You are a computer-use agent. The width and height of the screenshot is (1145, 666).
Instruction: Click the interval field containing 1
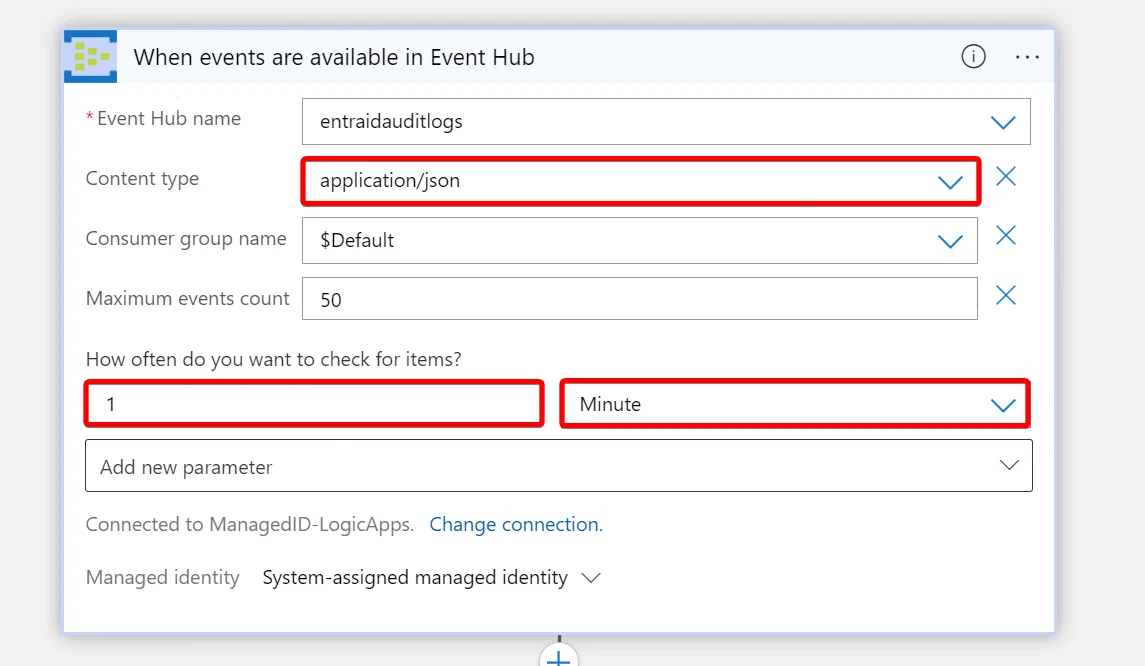314,404
